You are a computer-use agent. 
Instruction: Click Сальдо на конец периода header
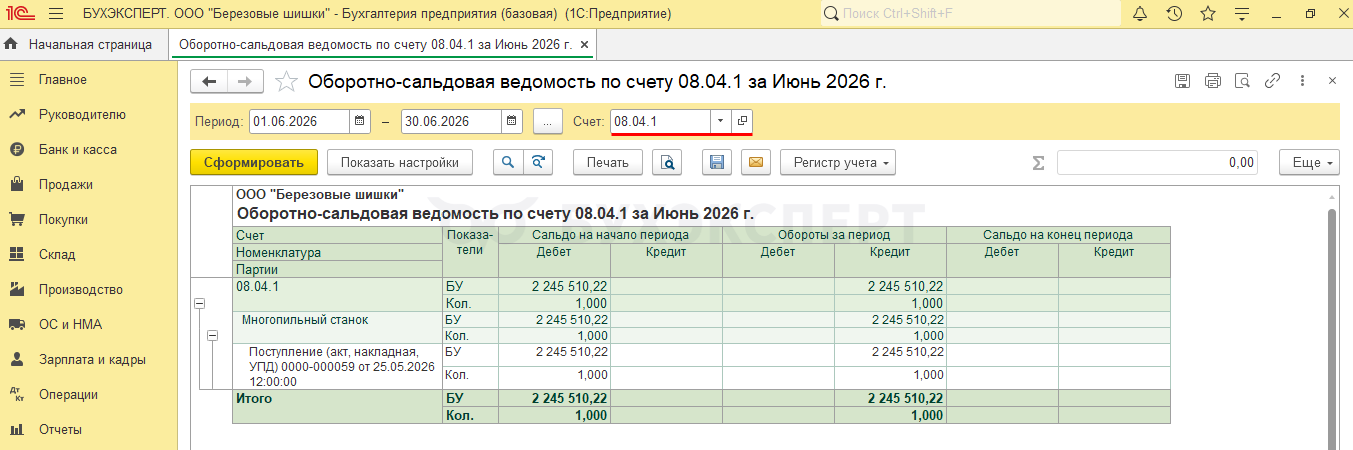tap(1058, 235)
